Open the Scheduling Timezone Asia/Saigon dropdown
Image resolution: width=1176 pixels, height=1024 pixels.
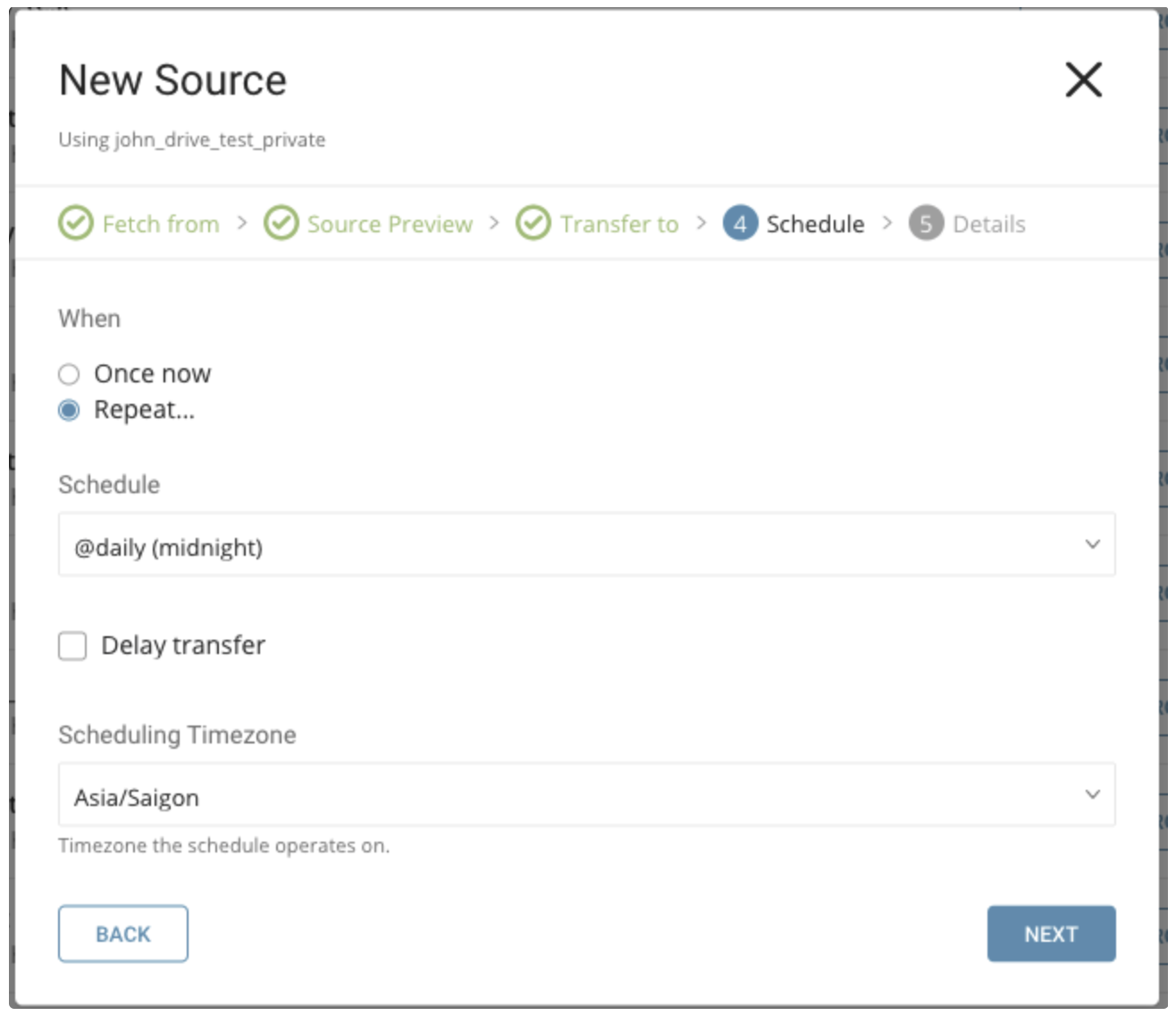click(572, 795)
